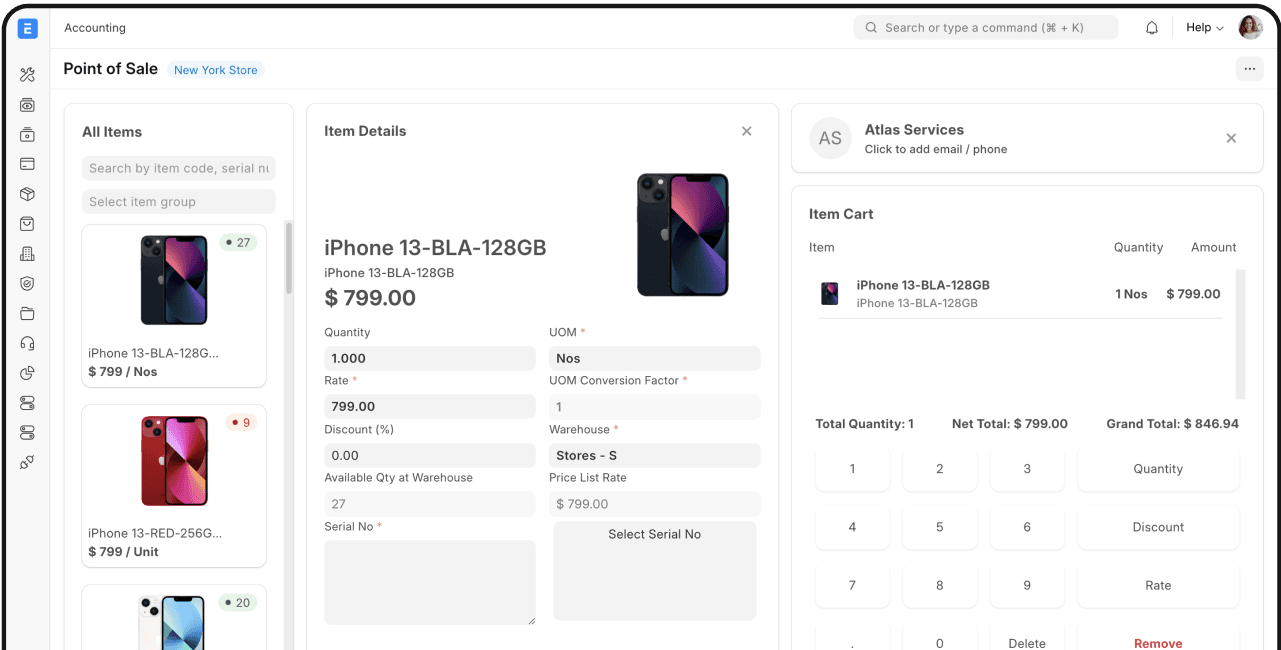Click the All Items list scrollbar
This screenshot has width=1281, height=650.
(289, 260)
